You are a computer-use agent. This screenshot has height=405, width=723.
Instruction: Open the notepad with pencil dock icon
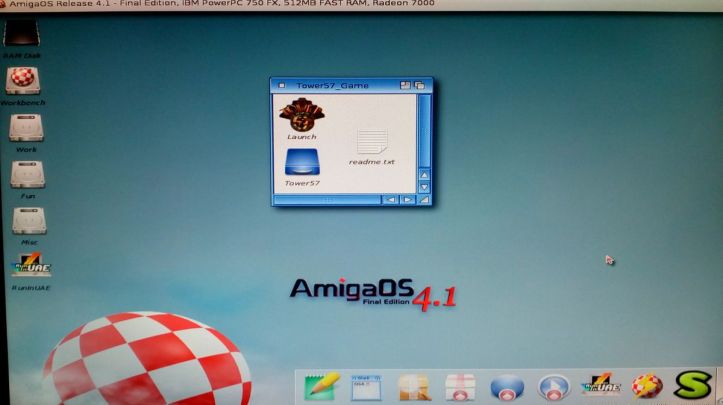coord(322,386)
